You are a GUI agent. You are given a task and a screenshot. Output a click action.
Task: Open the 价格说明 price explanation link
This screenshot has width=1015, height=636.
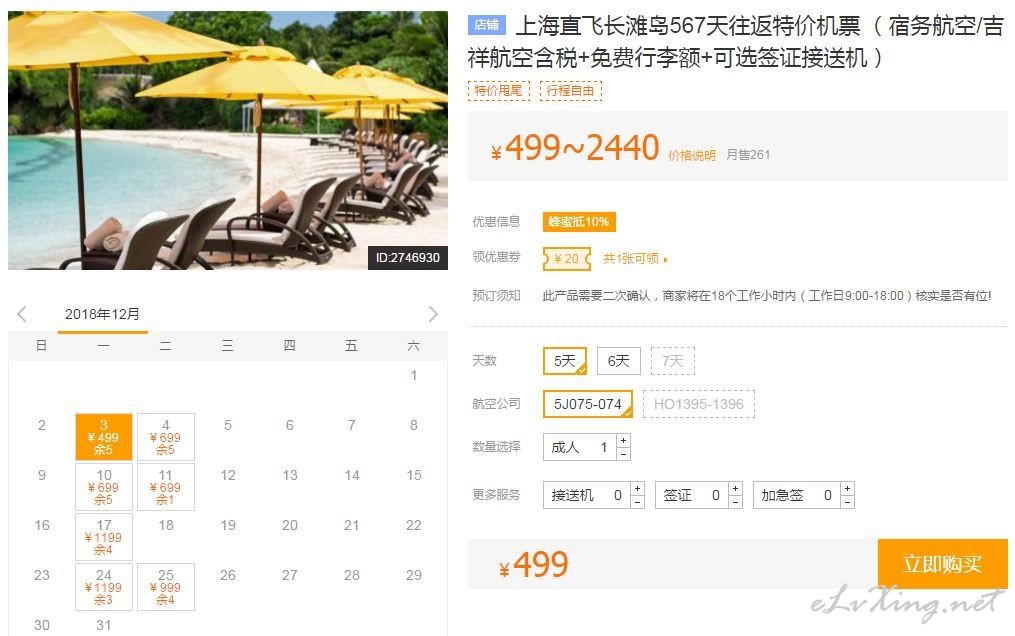[692, 156]
